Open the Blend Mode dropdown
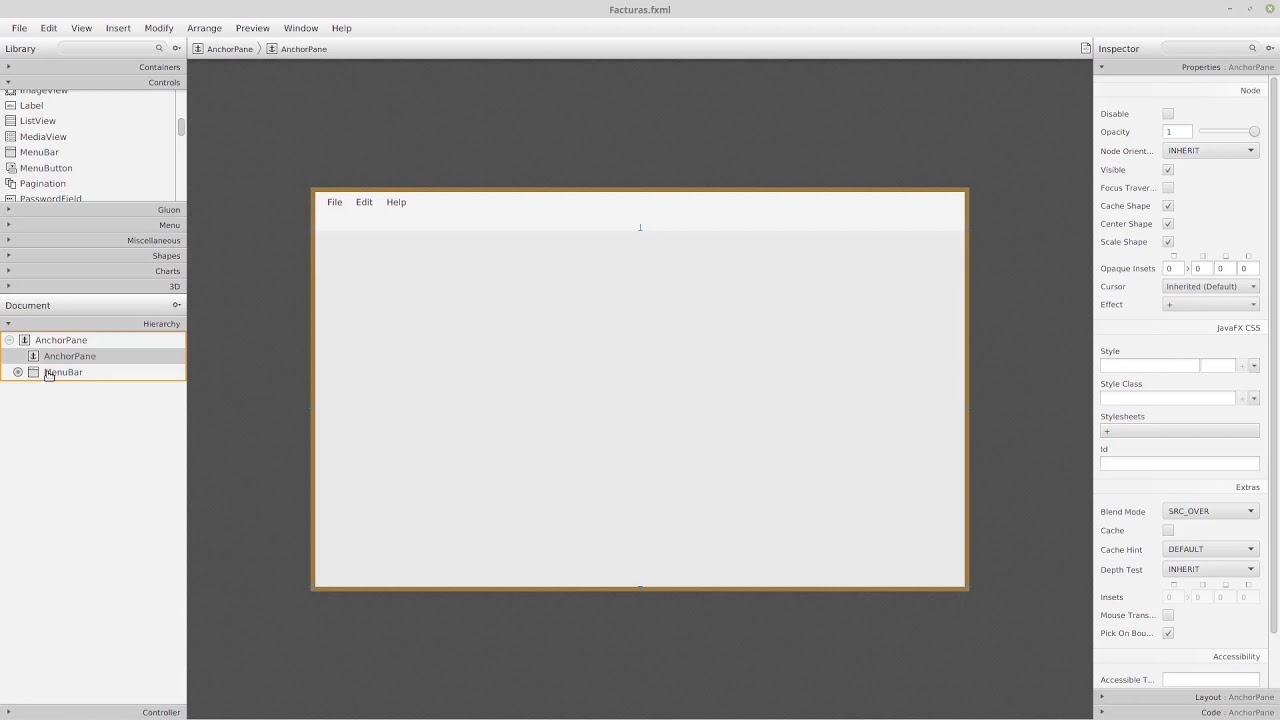 (x=1211, y=511)
